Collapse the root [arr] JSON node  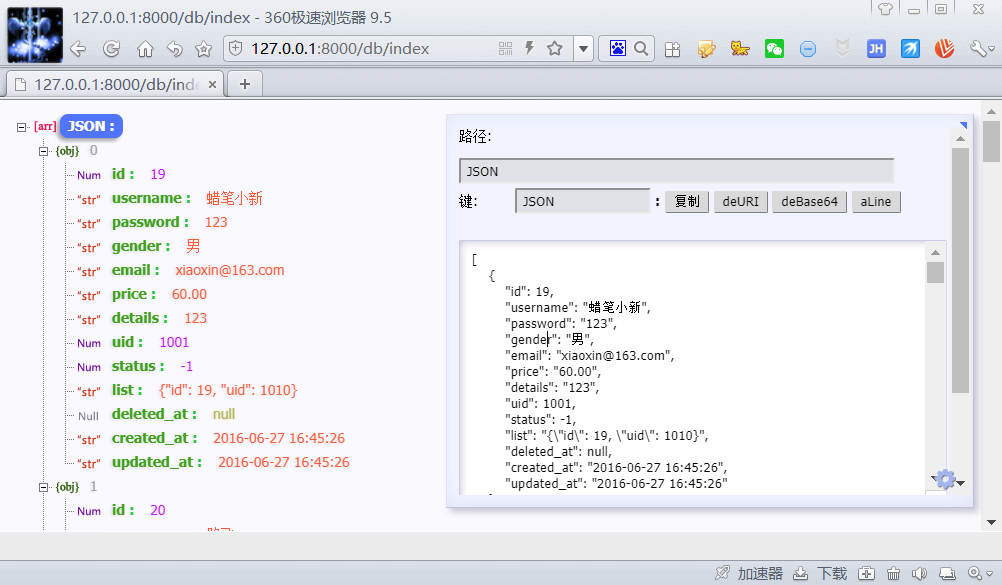(x=22, y=127)
